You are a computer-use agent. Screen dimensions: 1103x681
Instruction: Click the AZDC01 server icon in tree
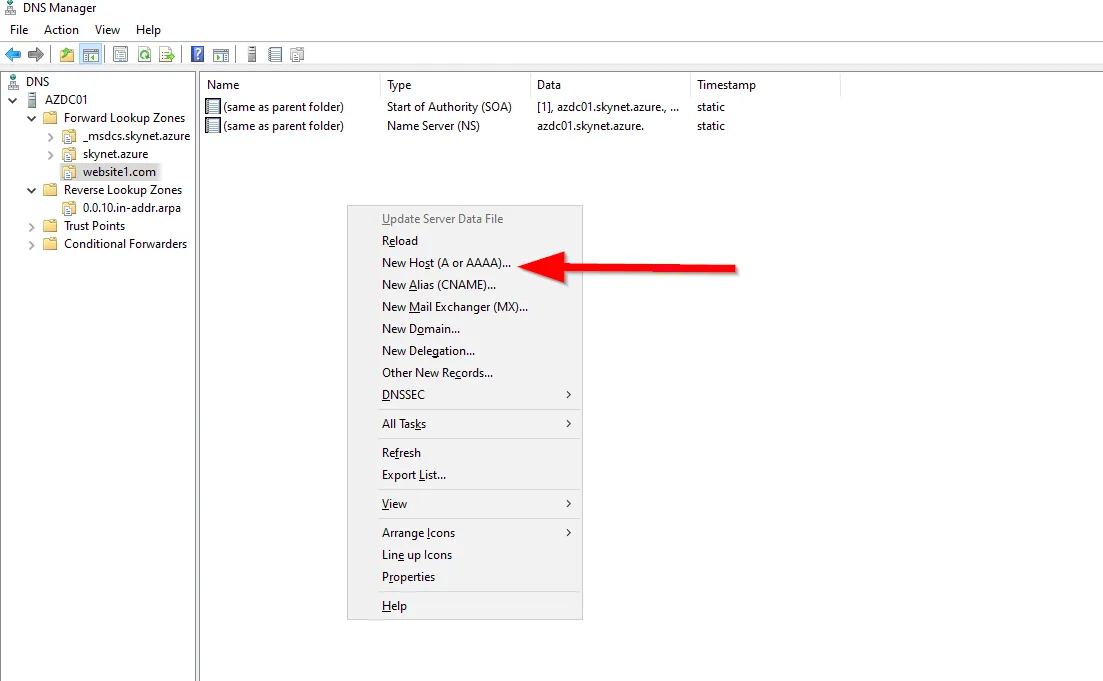[32, 100]
